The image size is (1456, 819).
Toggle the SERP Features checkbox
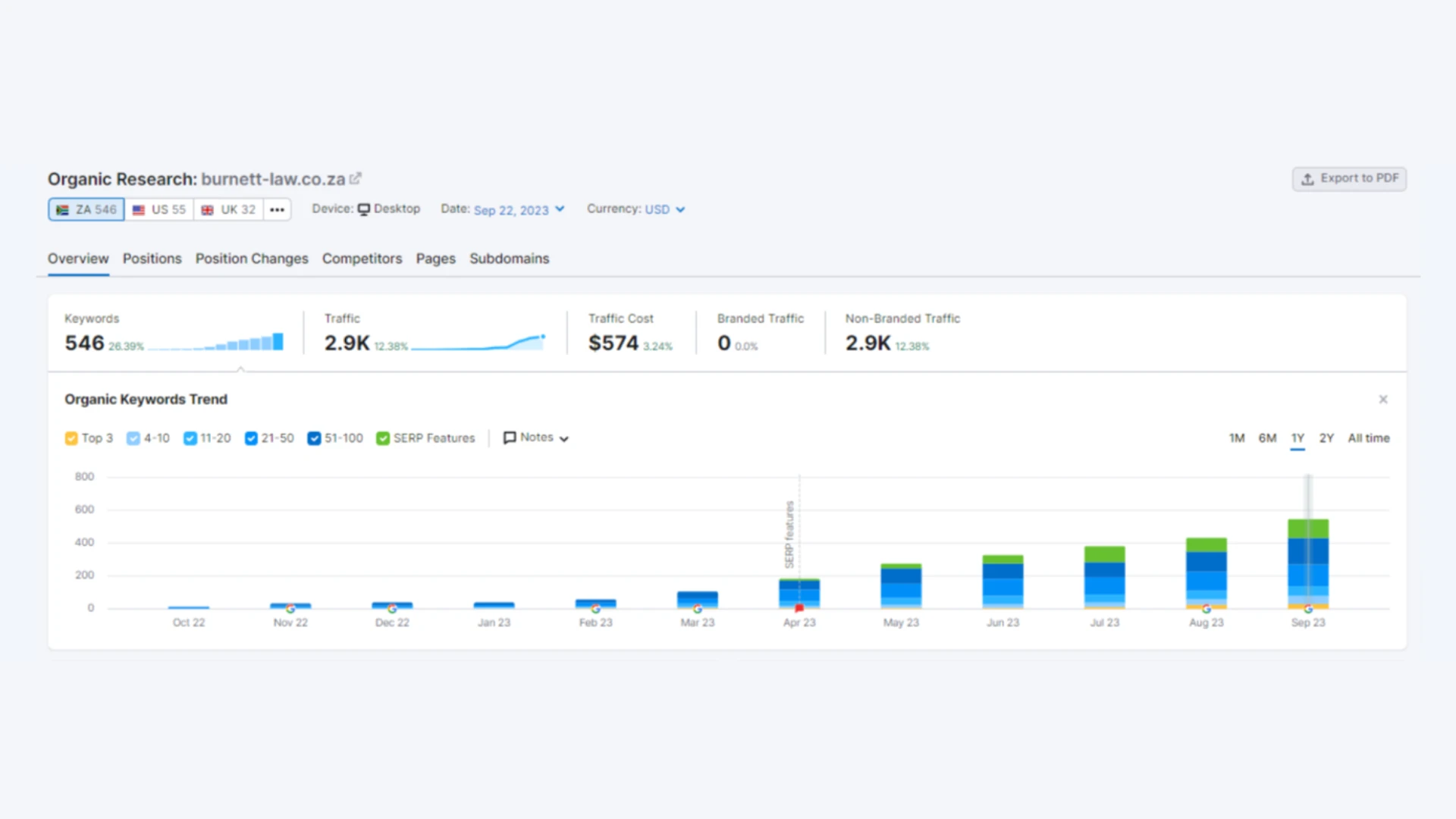tap(383, 438)
